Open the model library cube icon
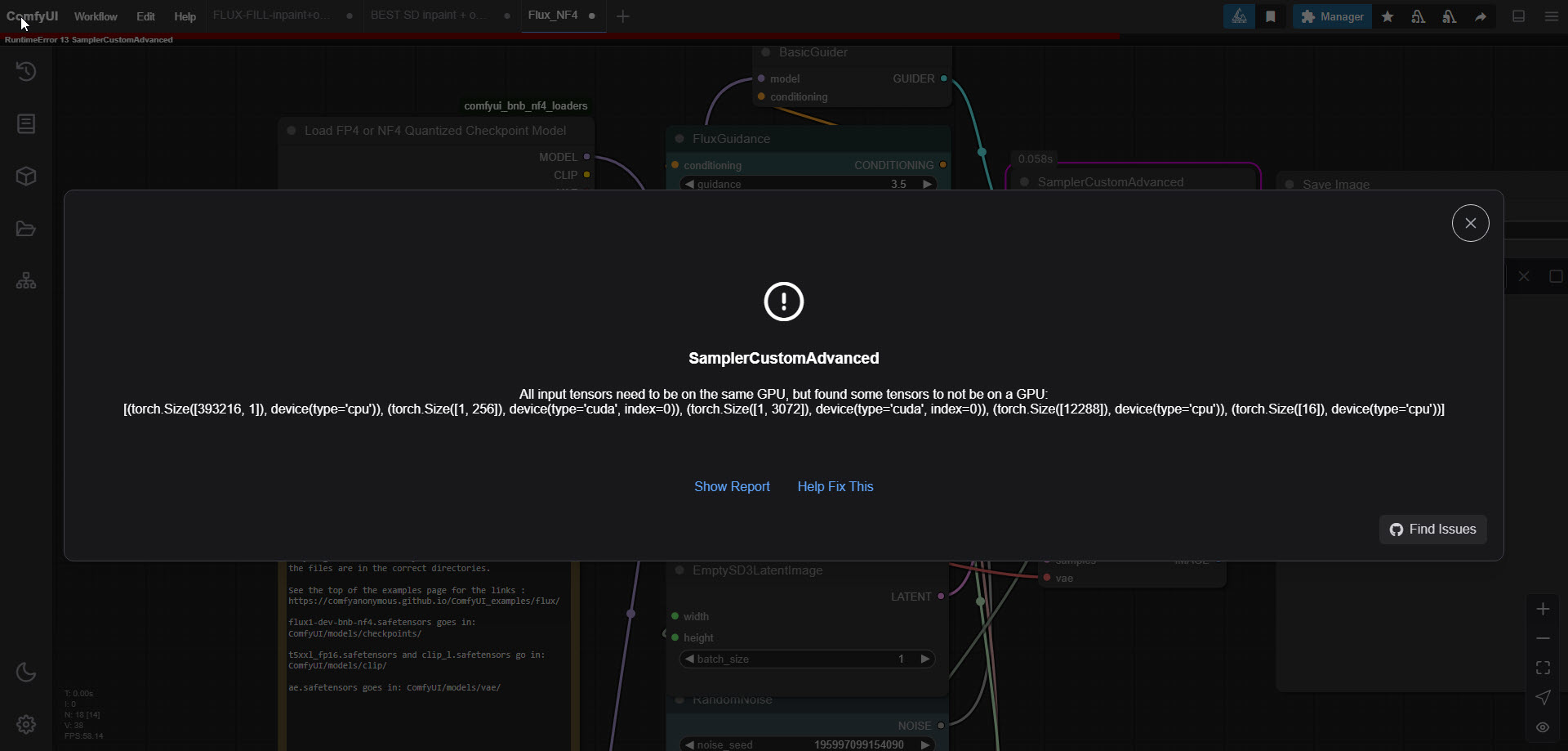This screenshot has width=1568, height=751. coord(26,177)
